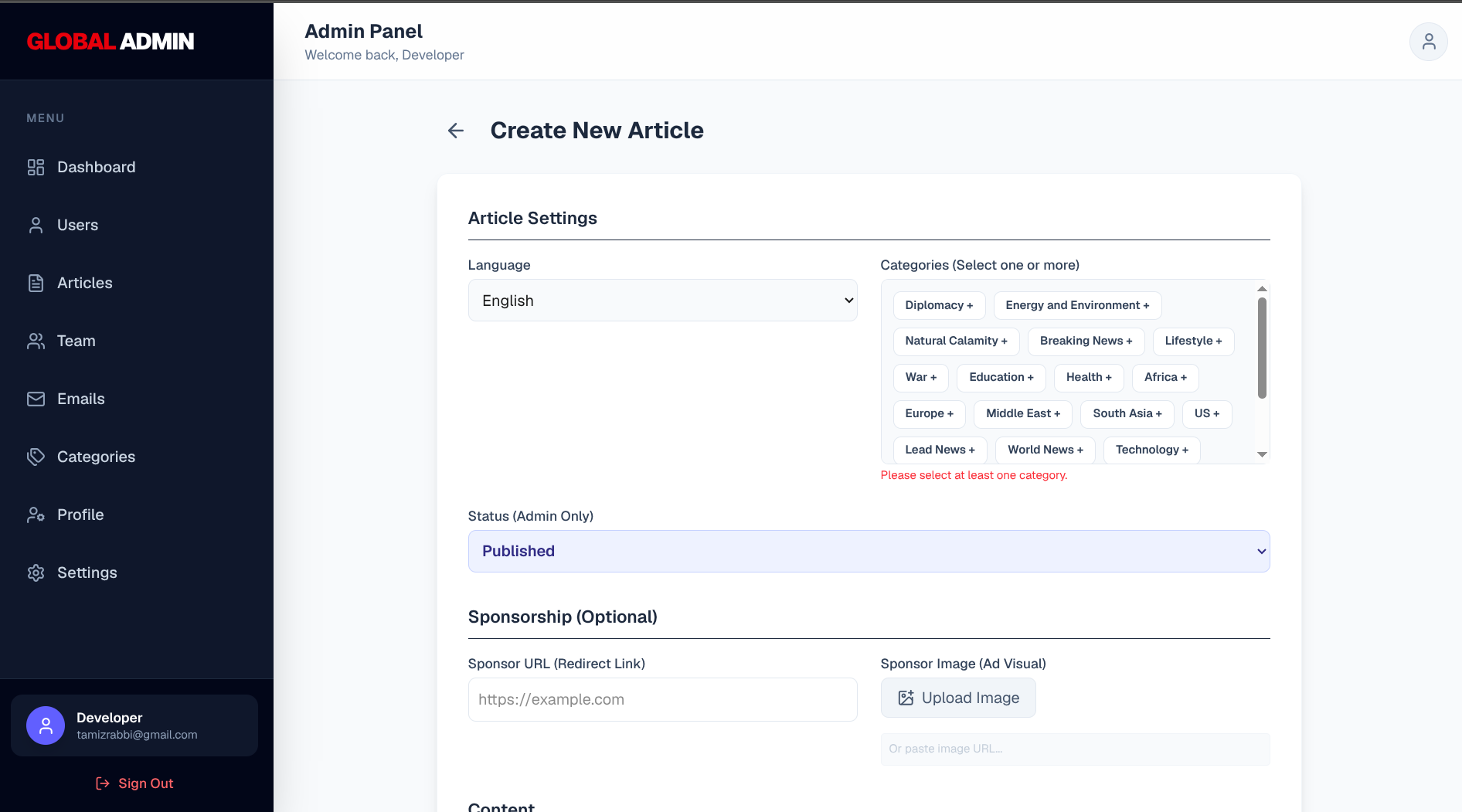Click the Developer purple avatar in sidebar
The width and height of the screenshot is (1462, 812).
[46, 725]
